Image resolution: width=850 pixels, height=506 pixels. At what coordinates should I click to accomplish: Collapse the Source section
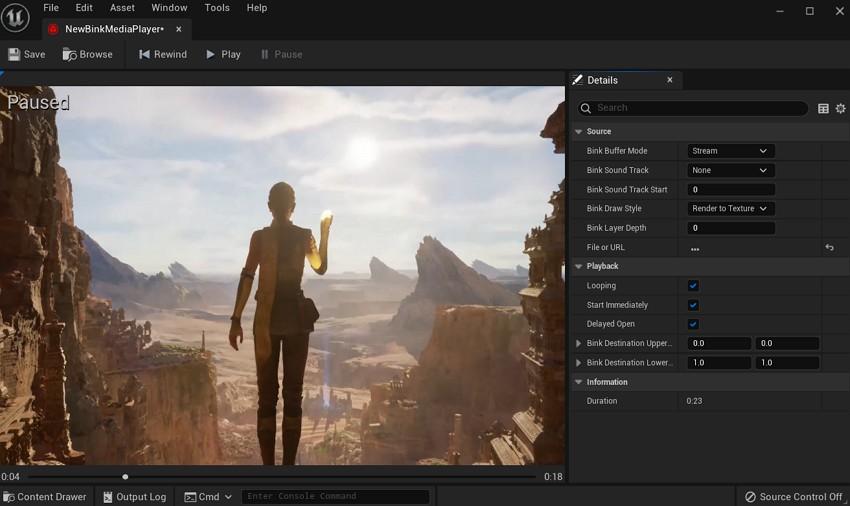click(x=578, y=132)
